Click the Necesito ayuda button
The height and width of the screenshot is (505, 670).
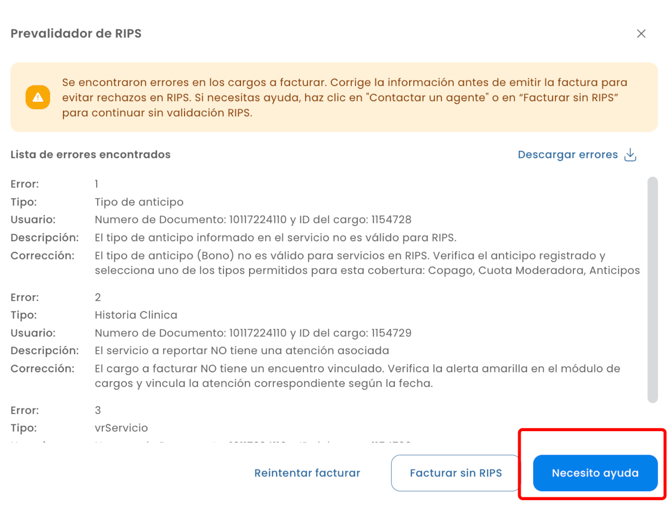595,473
